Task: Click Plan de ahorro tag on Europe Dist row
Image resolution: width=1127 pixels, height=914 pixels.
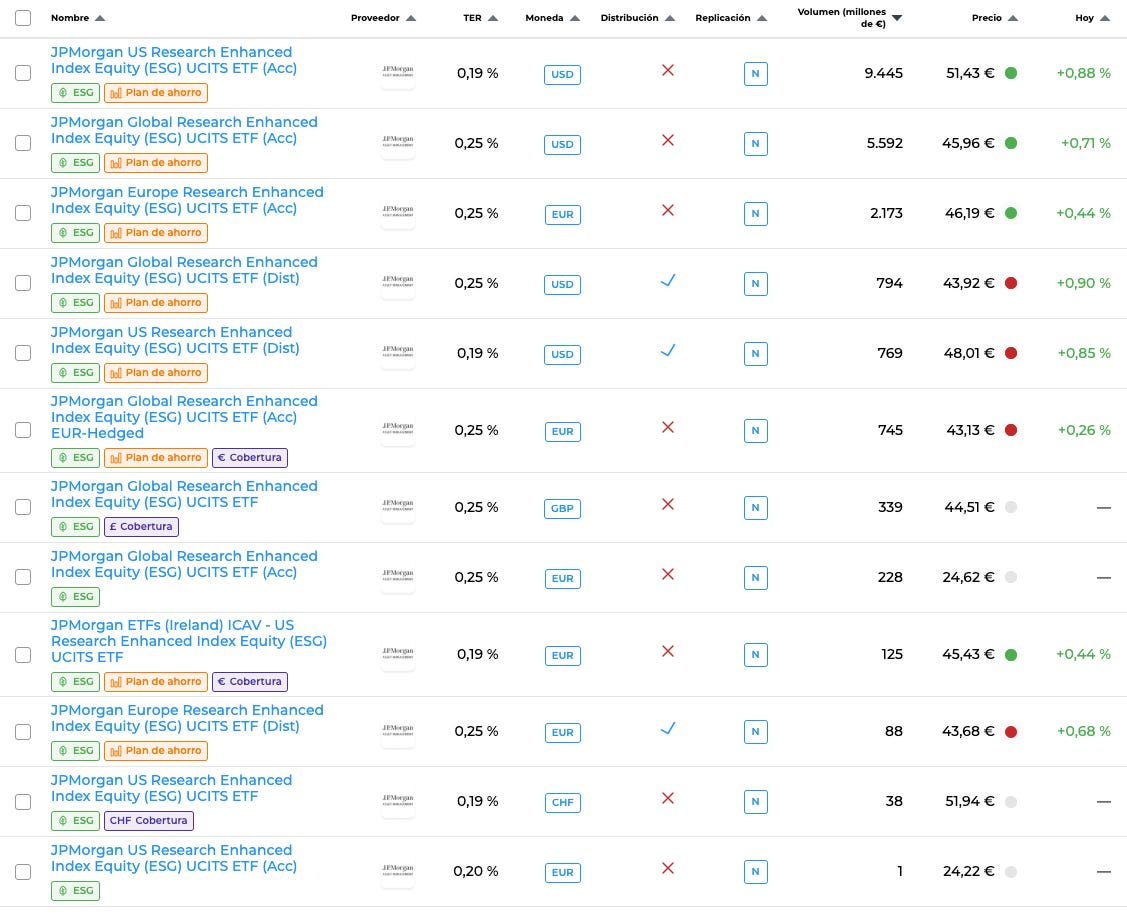Action: [156, 751]
